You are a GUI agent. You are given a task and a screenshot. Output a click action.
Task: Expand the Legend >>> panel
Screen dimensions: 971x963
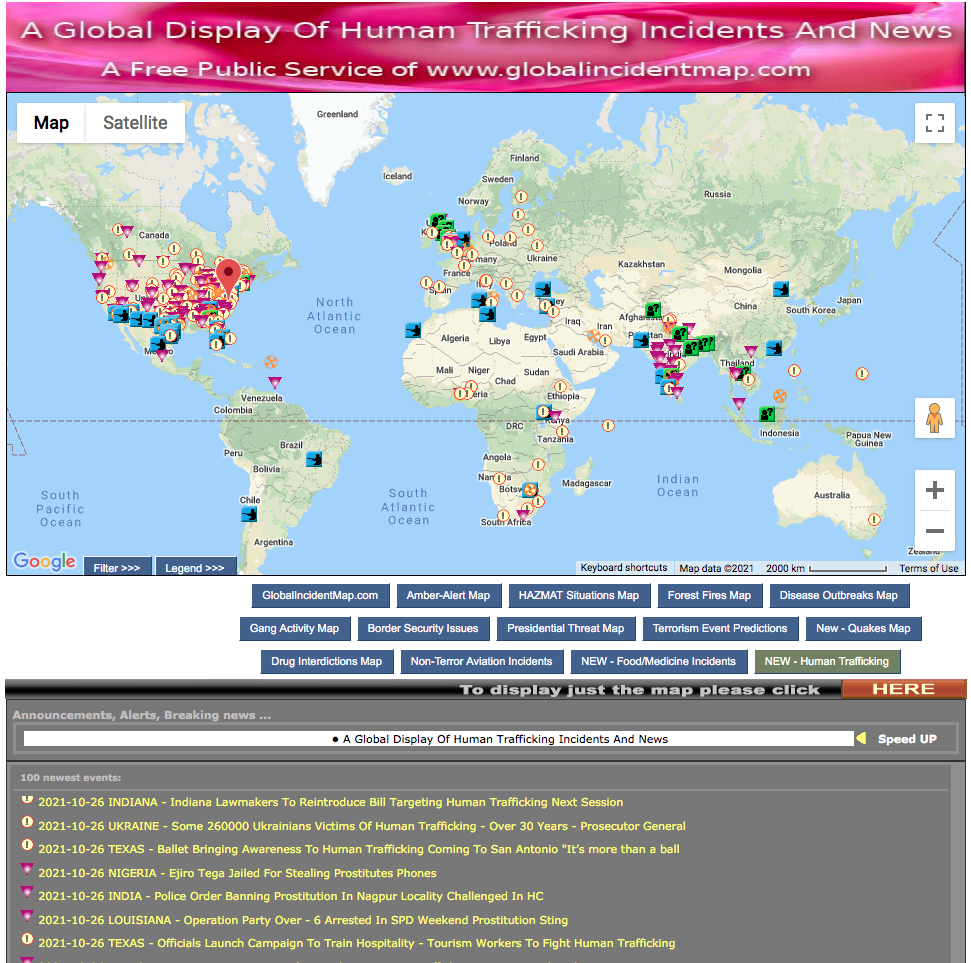click(194, 567)
